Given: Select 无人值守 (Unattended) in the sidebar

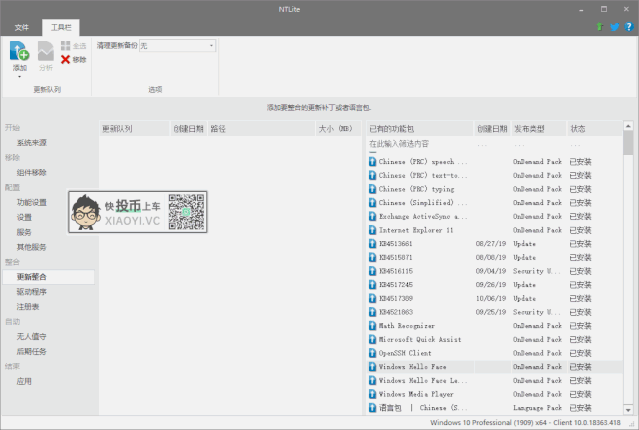Looking at the screenshot, I should tap(31, 337).
